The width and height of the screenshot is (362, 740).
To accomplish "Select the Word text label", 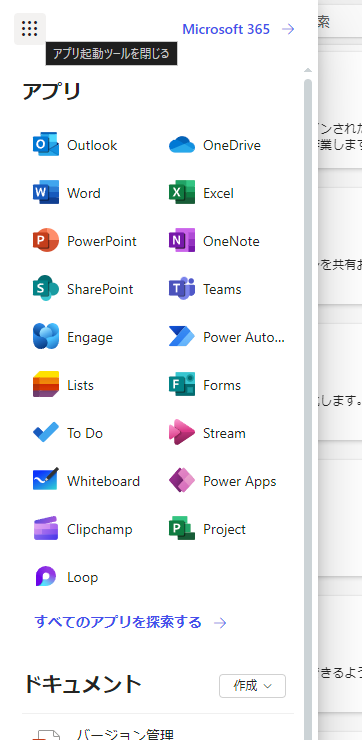I will (x=84, y=193).
